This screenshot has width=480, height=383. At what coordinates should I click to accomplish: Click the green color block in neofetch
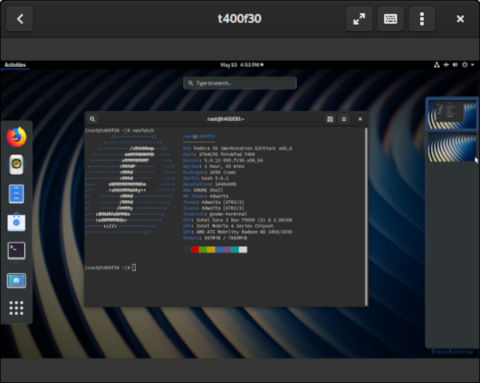click(203, 250)
